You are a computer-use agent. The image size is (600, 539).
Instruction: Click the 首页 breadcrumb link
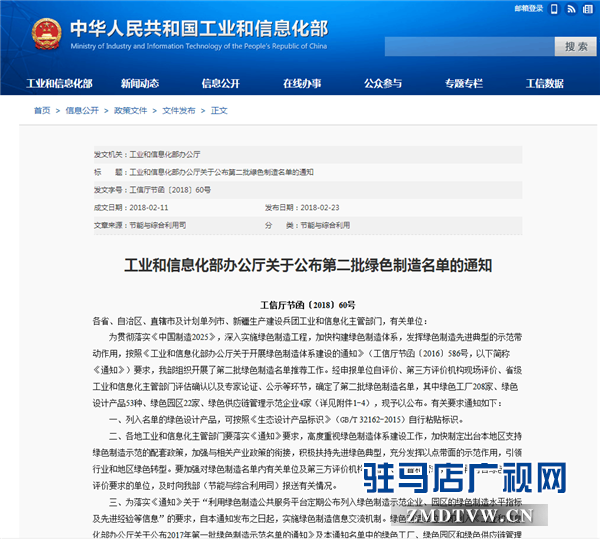pyautogui.click(x=42, y=110)
